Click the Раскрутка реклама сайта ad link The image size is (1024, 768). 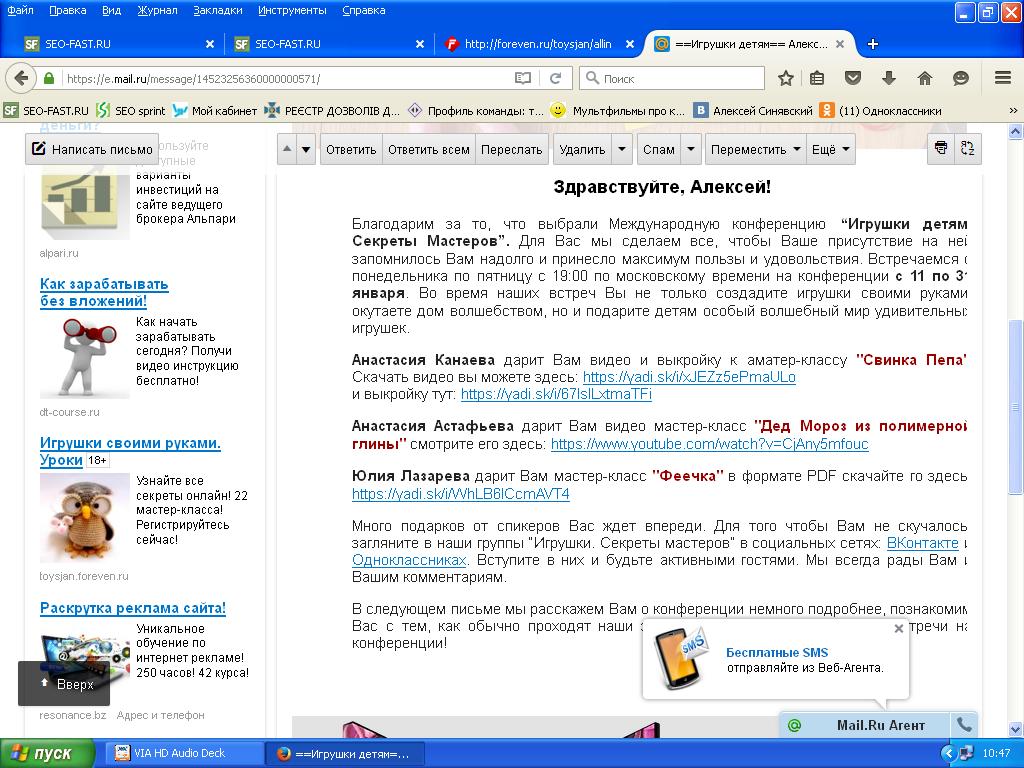133,608
